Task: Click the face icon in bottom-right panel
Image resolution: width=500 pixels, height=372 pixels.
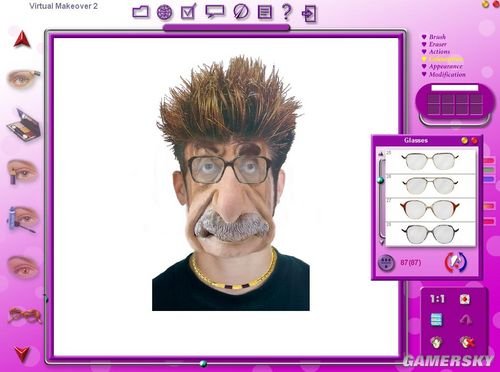Action: pos(436,342)
